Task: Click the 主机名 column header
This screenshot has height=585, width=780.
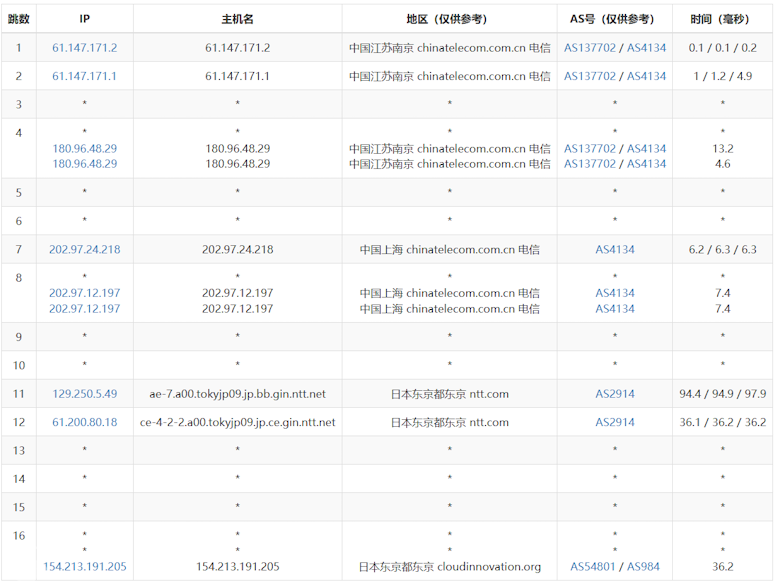Action: pyautogui.click(x=237, y=19)
